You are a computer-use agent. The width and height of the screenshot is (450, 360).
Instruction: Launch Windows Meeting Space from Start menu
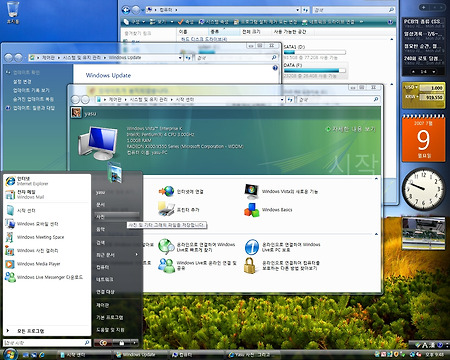(x=47, y=237)
